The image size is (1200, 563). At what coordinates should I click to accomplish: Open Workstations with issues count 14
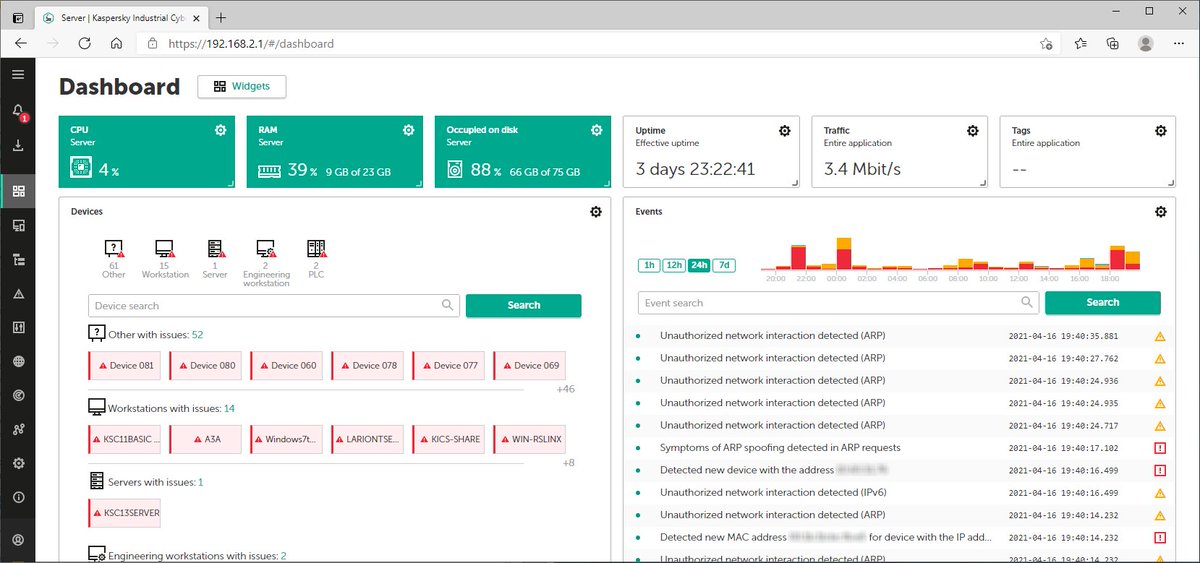[229, 408]
